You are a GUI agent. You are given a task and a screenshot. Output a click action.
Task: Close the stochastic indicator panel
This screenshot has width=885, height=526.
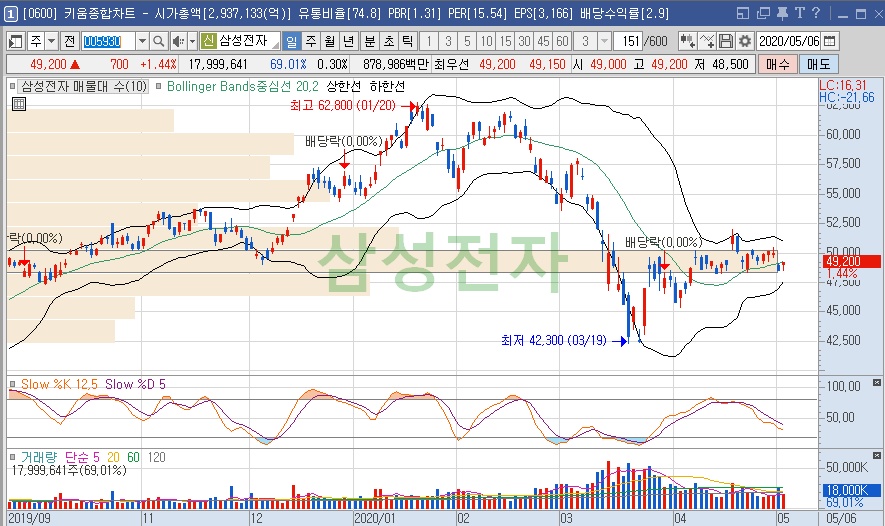click(x=877, y=383)
